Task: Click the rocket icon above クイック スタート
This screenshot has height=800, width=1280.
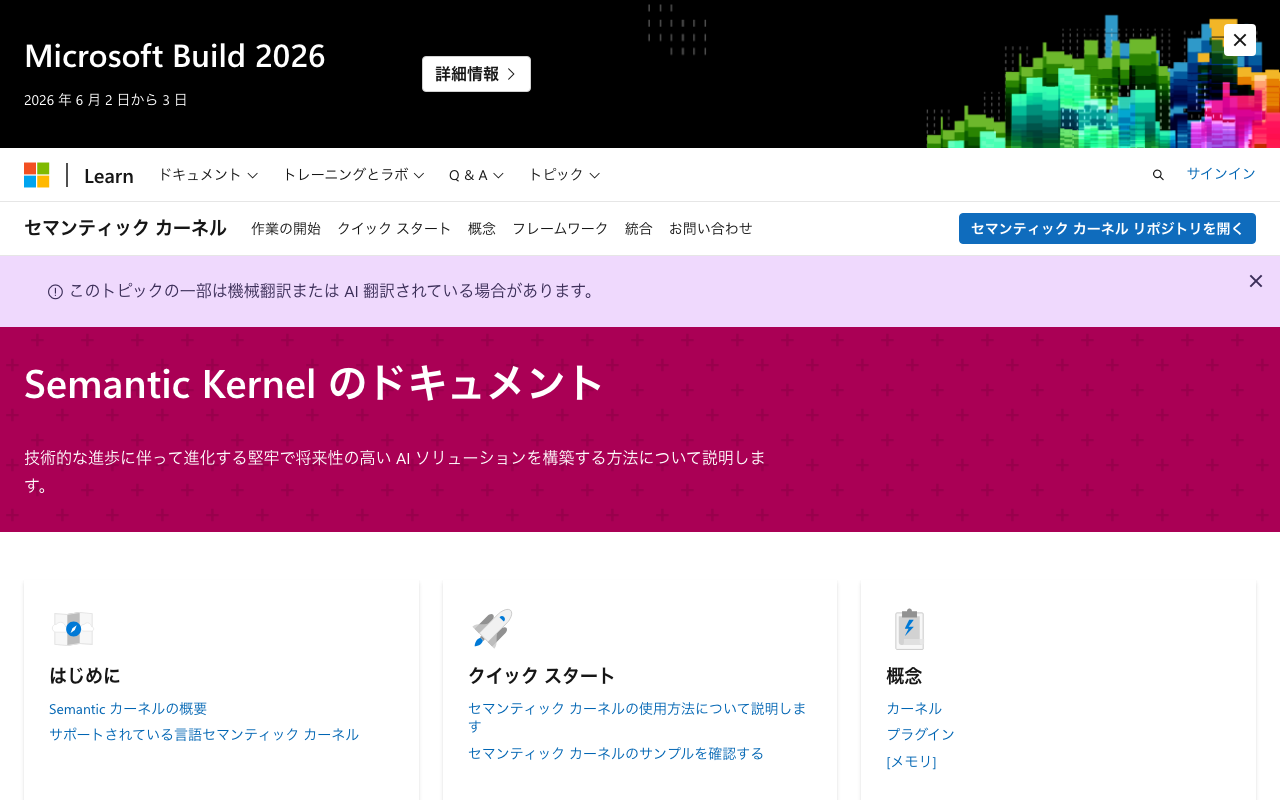Action: click(492, 628)
